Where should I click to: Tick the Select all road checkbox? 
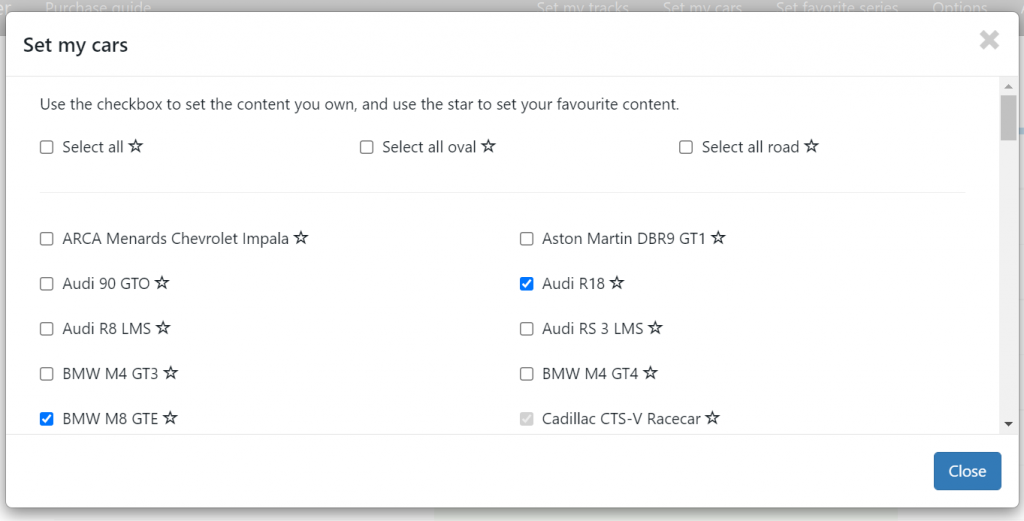(686, 148)
